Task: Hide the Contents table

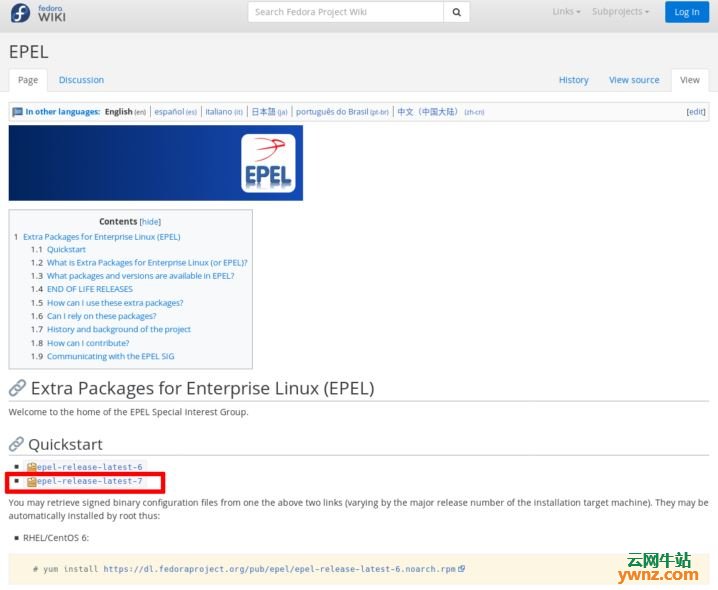Action: [150, 222]
